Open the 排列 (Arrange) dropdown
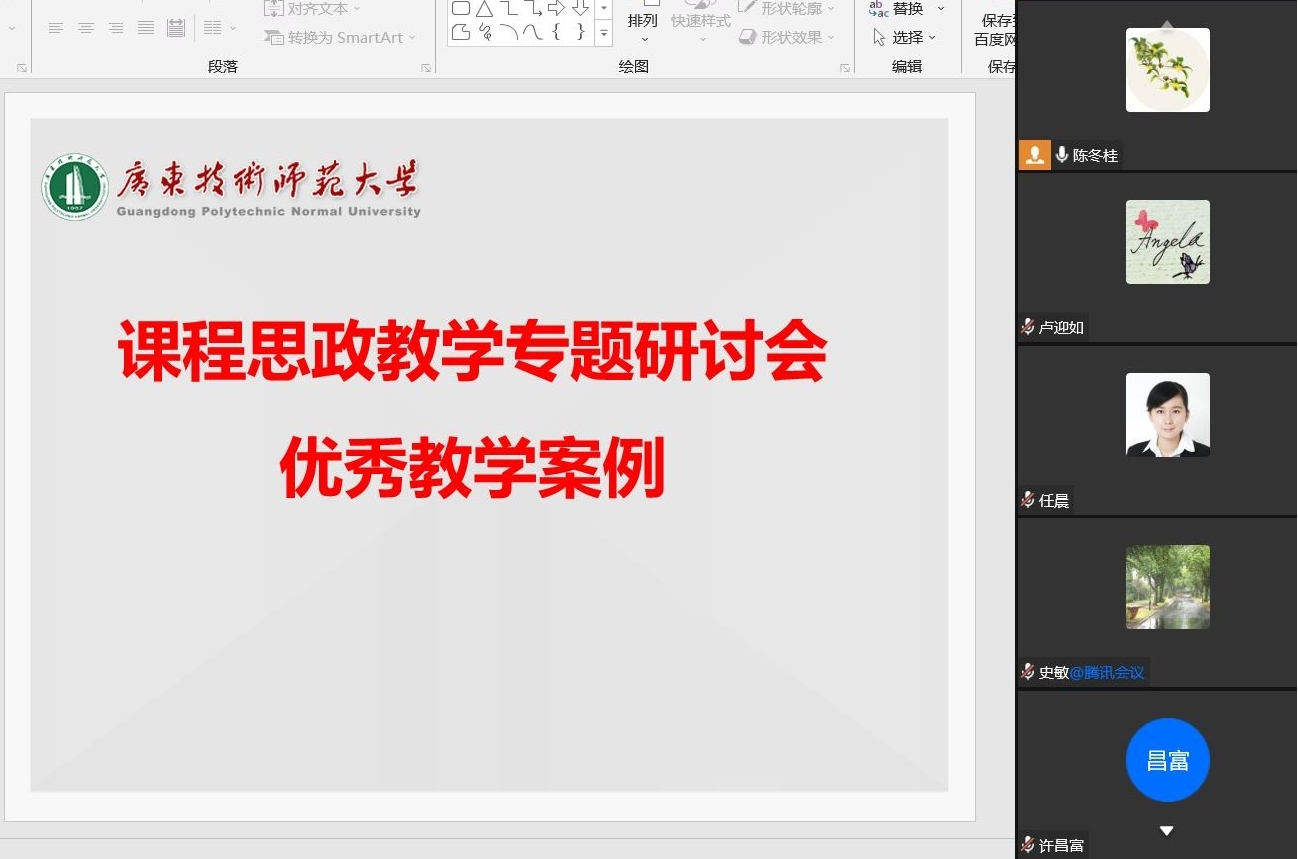This screenshot has height=859, width=1298. click(x=643, y=27)
